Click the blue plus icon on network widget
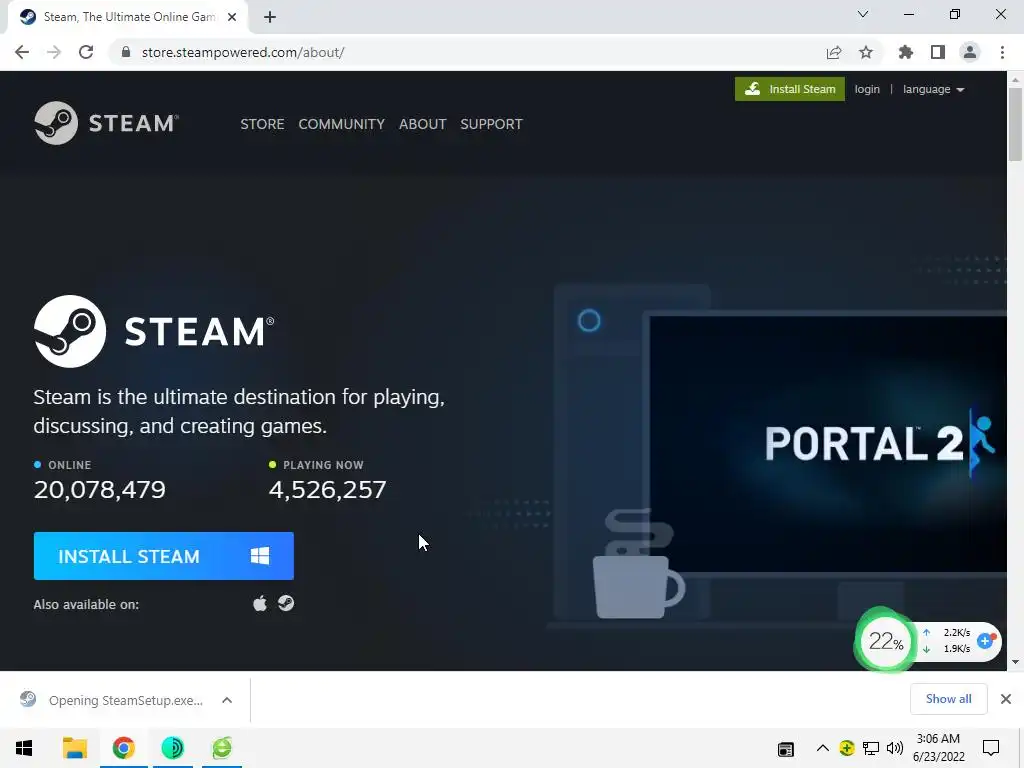Viewport: 1024px width, 768px height. pos(985,641)
